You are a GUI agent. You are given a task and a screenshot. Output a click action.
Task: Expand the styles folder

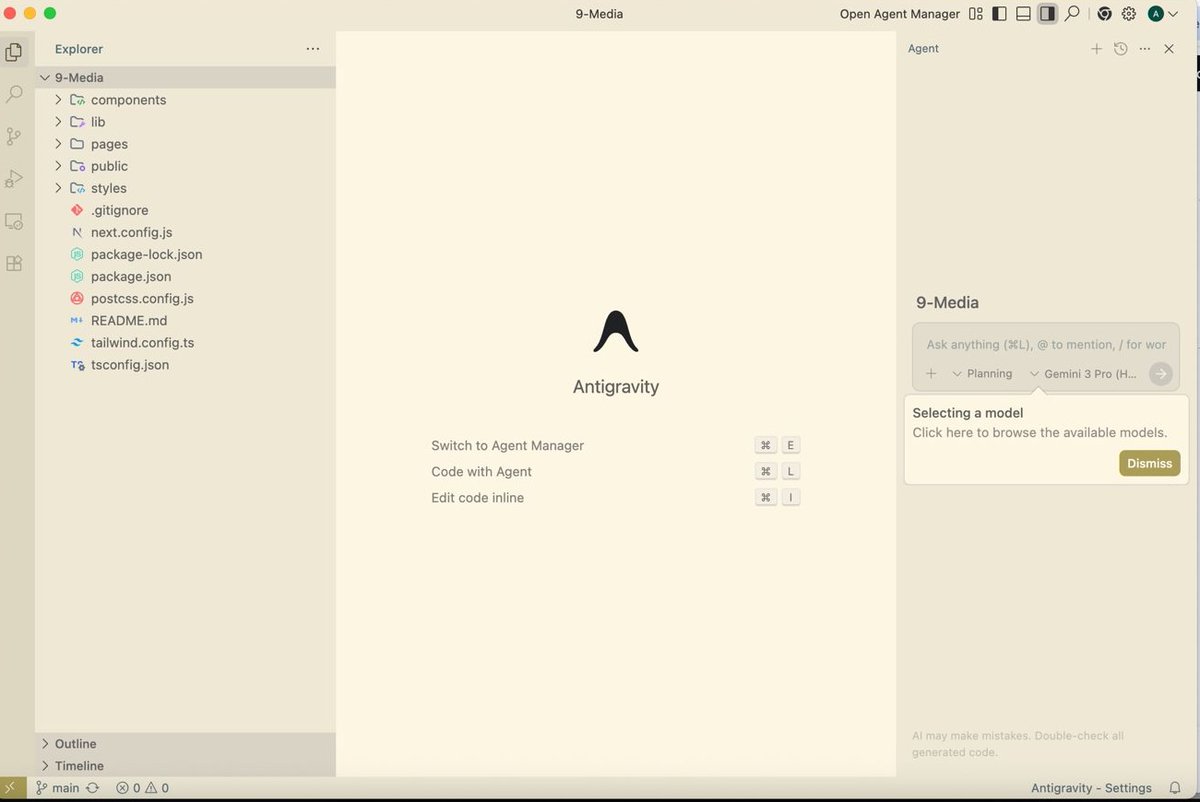[185, 188]
